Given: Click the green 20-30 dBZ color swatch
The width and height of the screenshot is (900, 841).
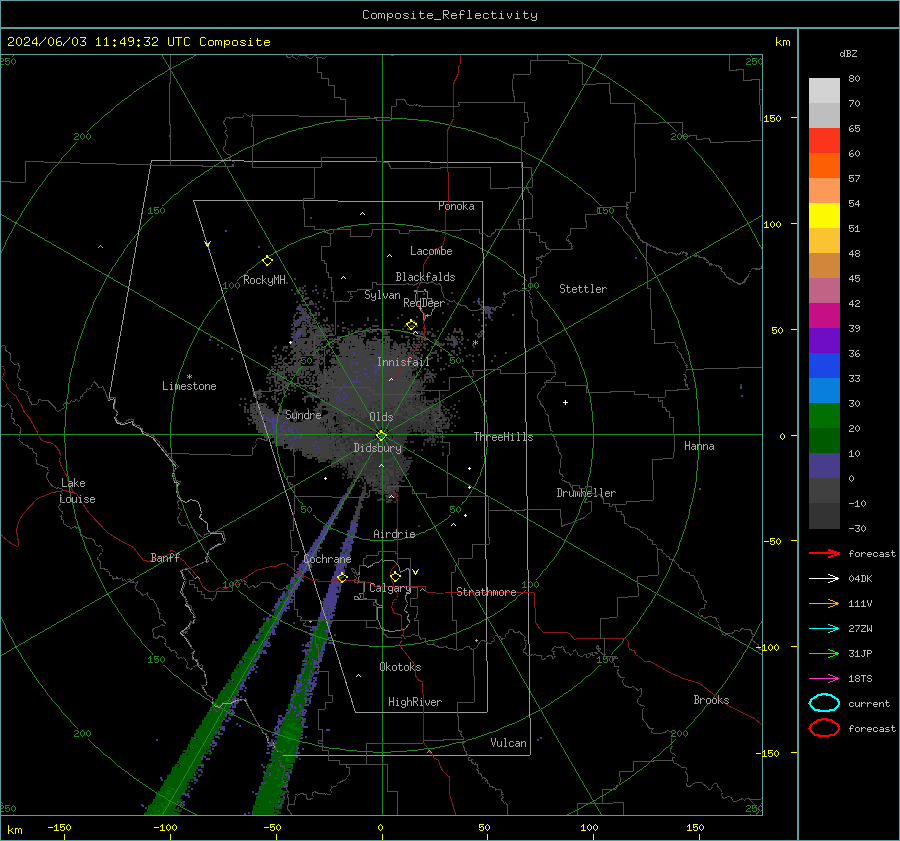Looking at the screenshot, I should [824, 416].
